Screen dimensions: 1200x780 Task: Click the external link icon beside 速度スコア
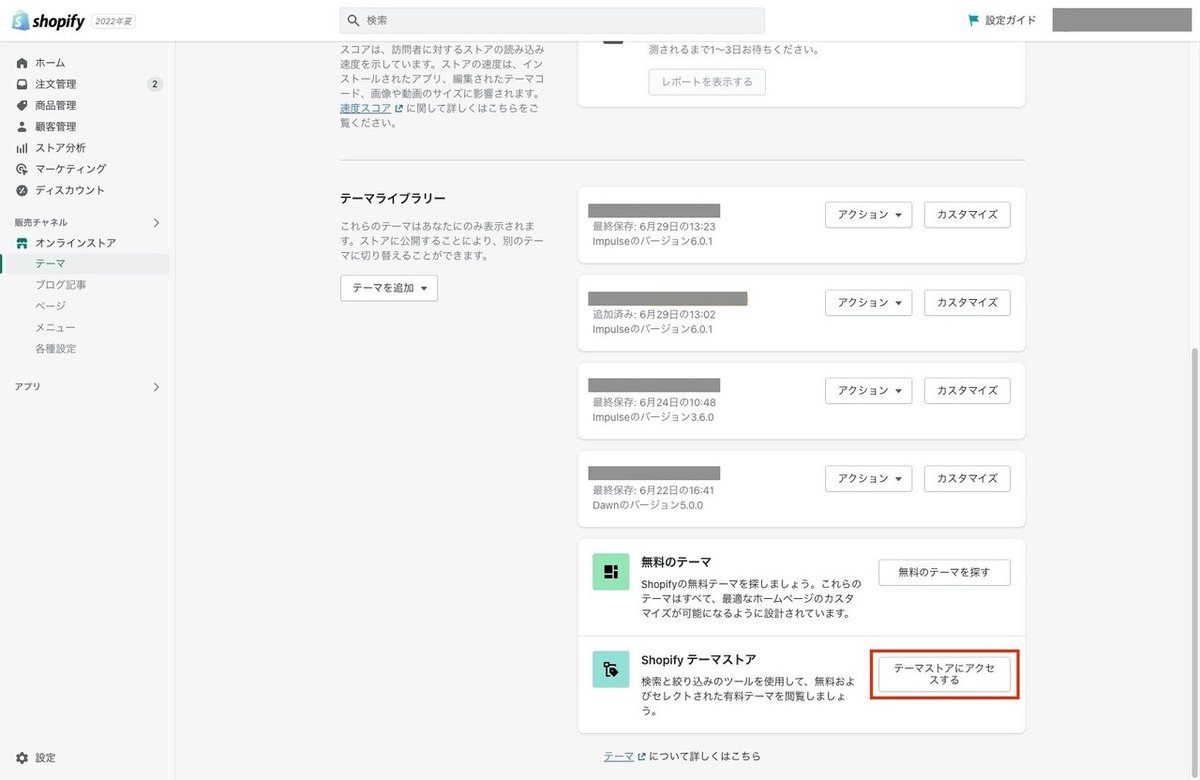coord(399,108)
